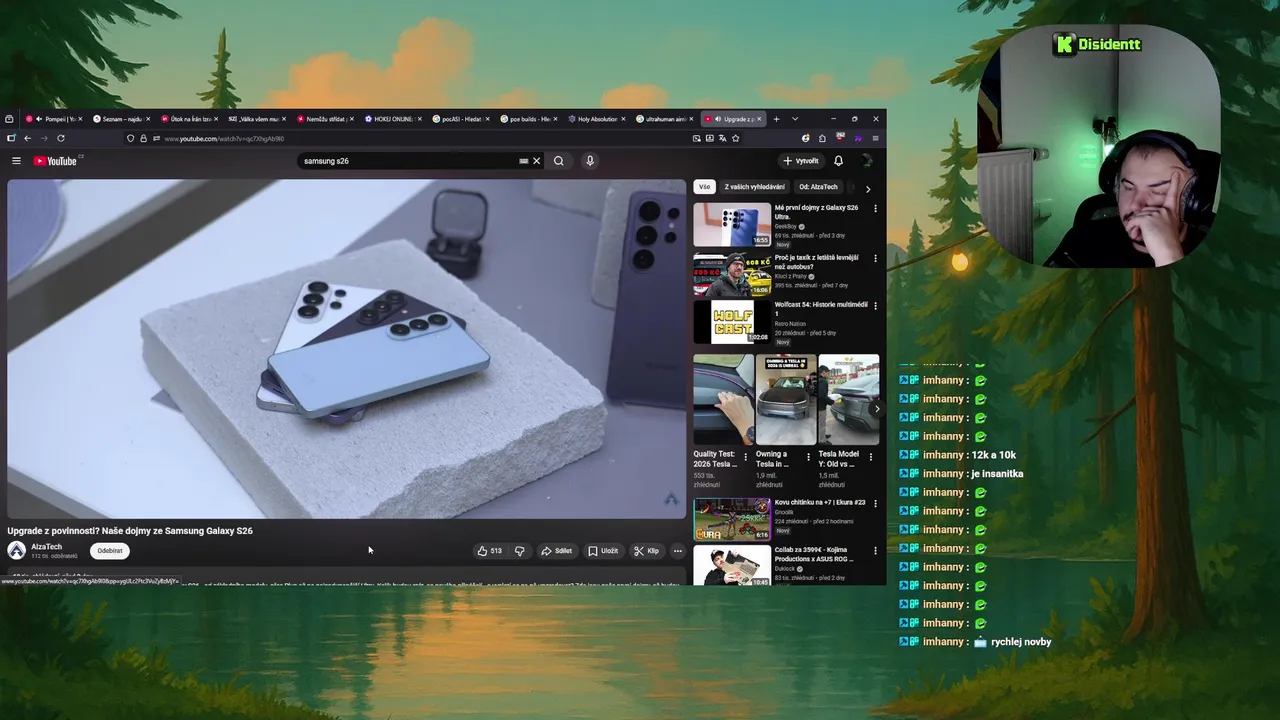The width and height of the screenshot is (1280, 720).
Task: Dislike the Samsung Galaxy S26 video
Action: (x=519, y=551)
